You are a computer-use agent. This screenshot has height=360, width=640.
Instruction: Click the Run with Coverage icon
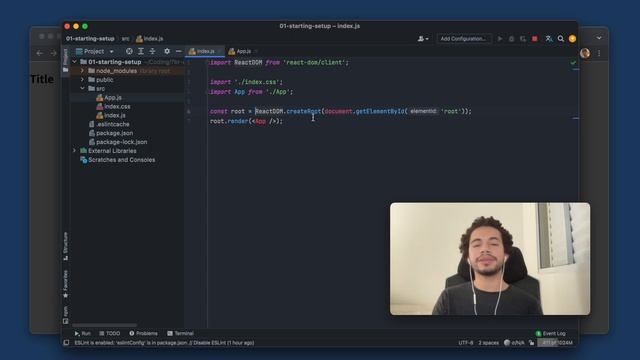click(523, 39)
